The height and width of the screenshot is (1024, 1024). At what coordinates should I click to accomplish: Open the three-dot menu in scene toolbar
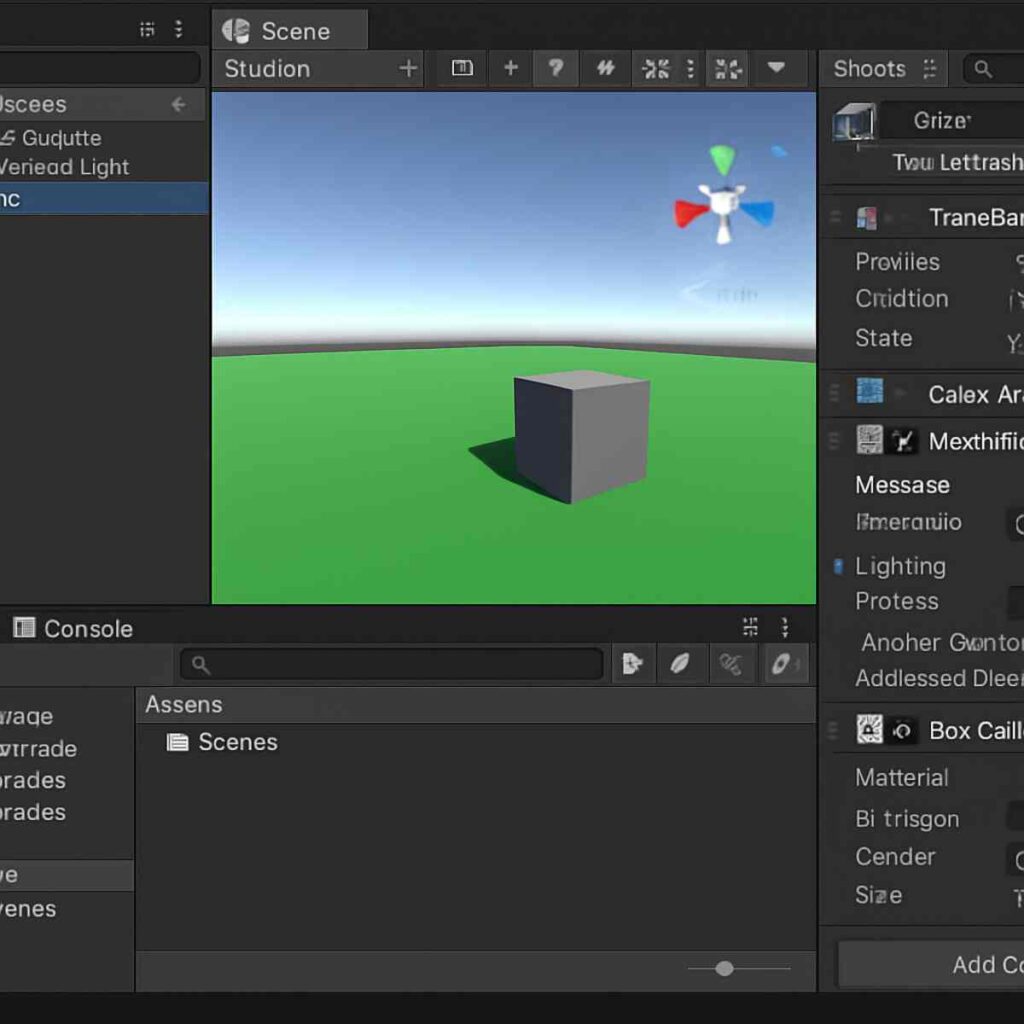coord(690,69)
